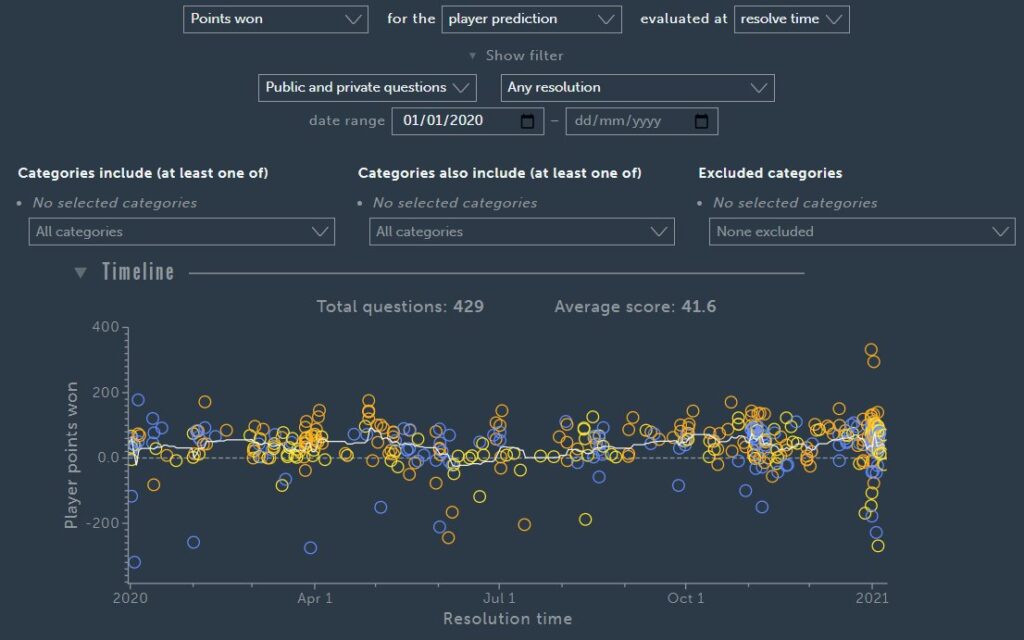Click 'No selected categories' under Excluded categories
This screenshot has height=640, width=1024.
tap(795, 203)
